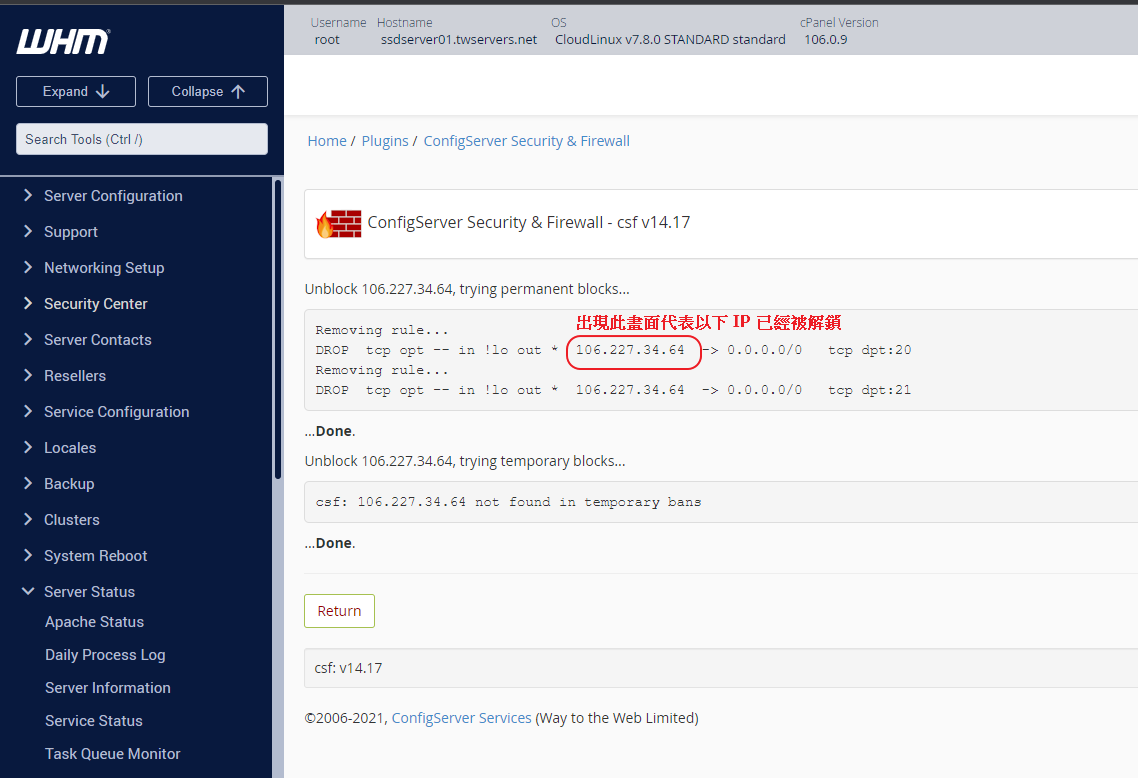Click the Collapse all menus button
1138x778 pixels.
pyautogui.click(x=208, y=91)
